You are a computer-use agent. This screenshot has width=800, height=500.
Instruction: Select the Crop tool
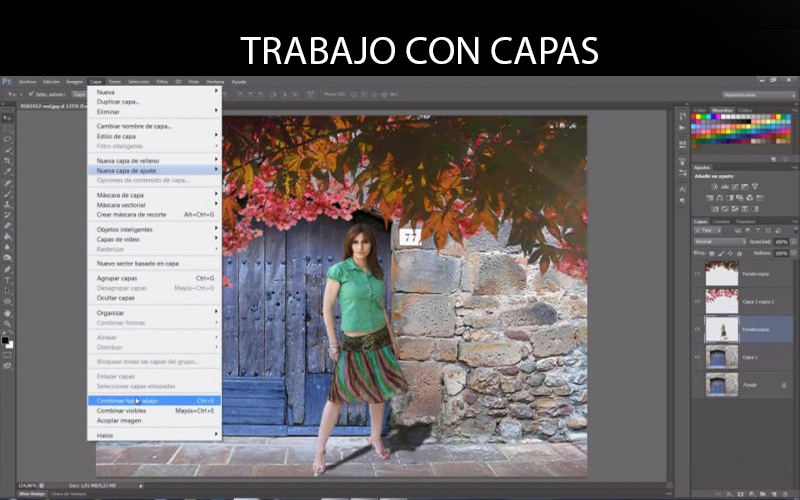(x=7, y=160)
